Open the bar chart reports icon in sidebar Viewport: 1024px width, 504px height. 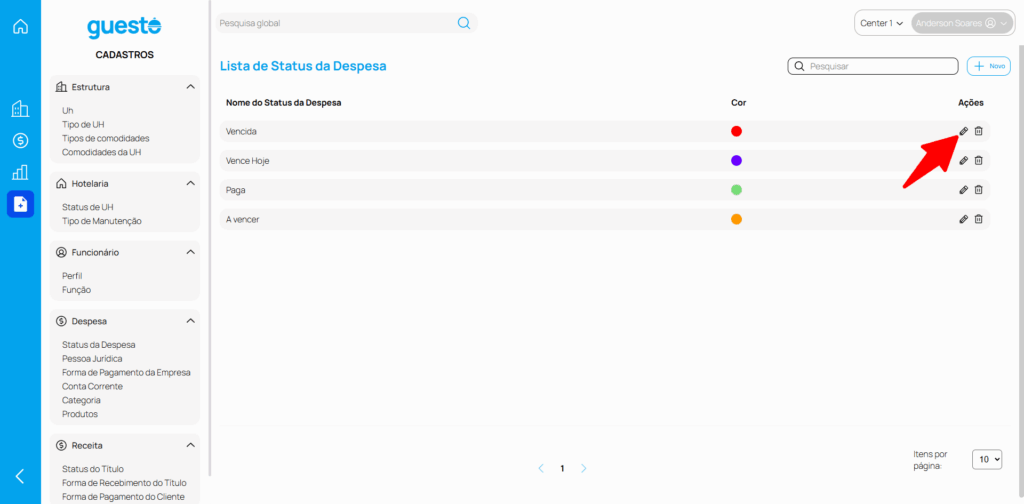pos(20,172)
